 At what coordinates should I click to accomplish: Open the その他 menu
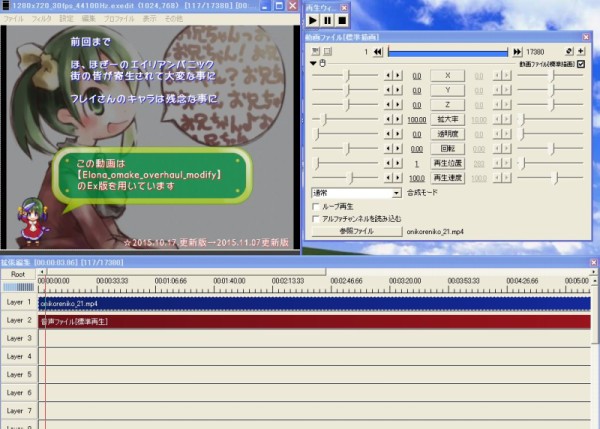173,19
